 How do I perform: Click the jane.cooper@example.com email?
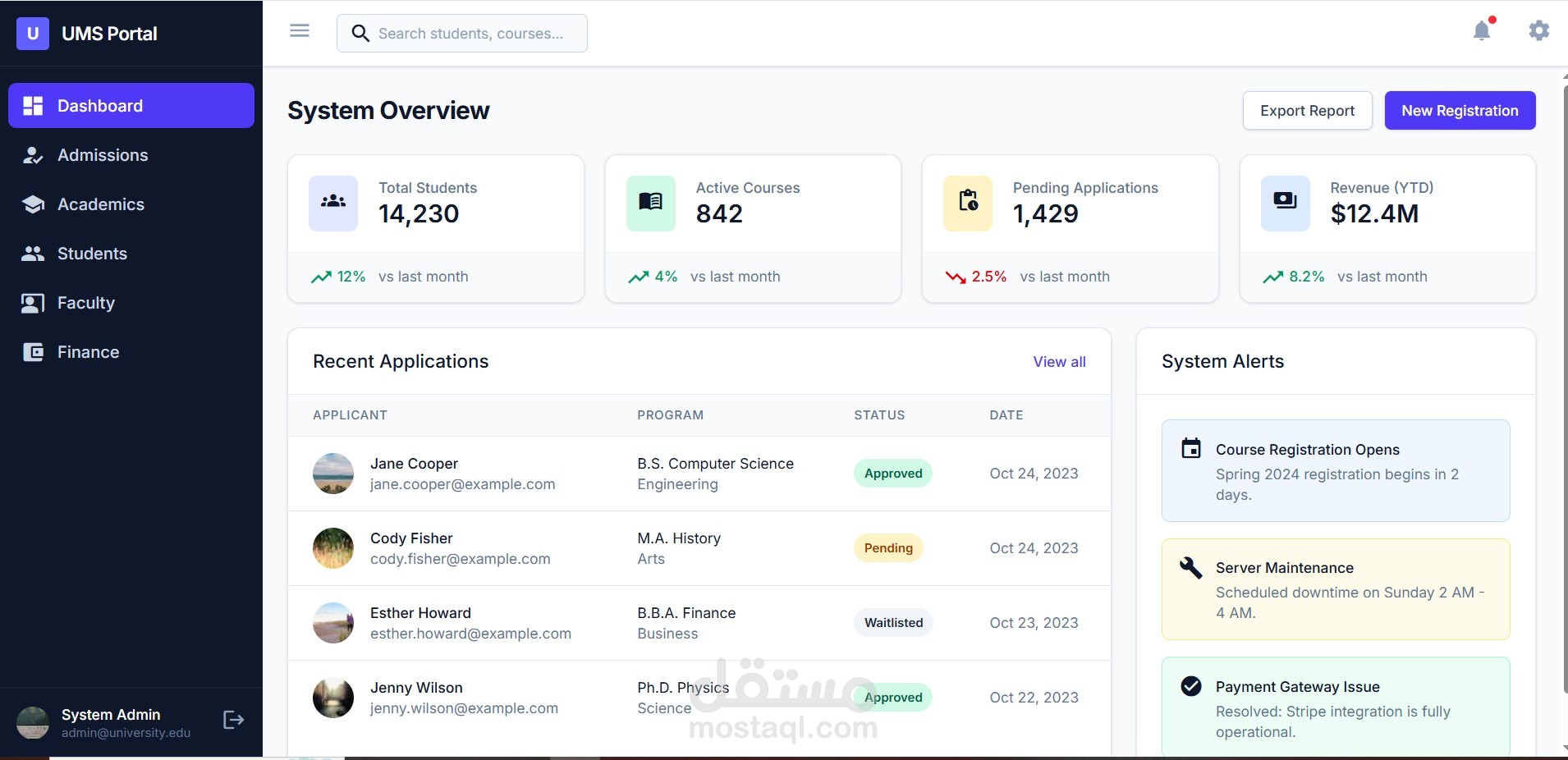click(463, 484)
